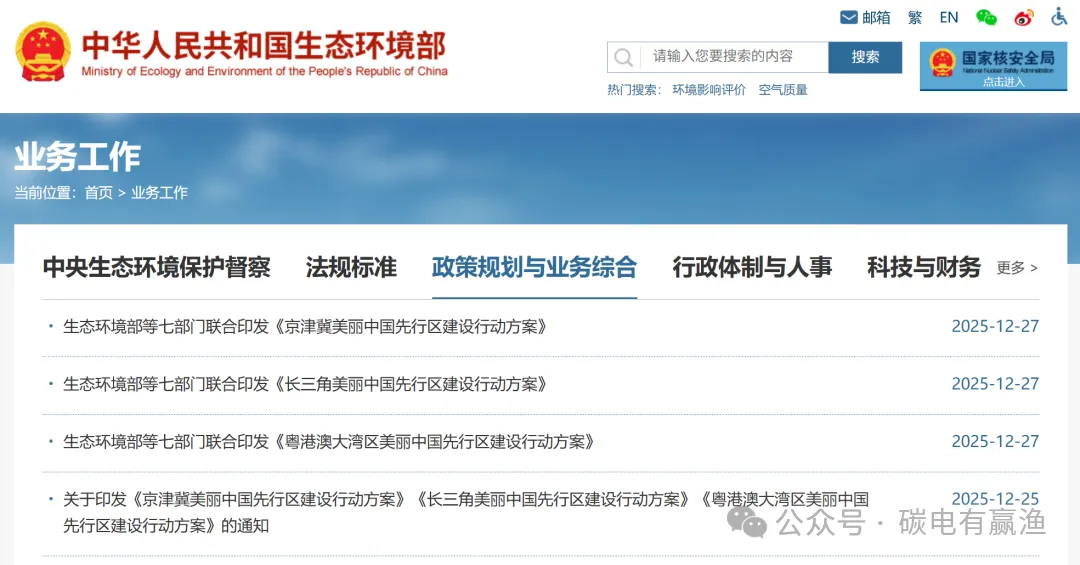Click the magnifier icon in the search box
This screenshot has width=1080, height=565.
(623, 57)
